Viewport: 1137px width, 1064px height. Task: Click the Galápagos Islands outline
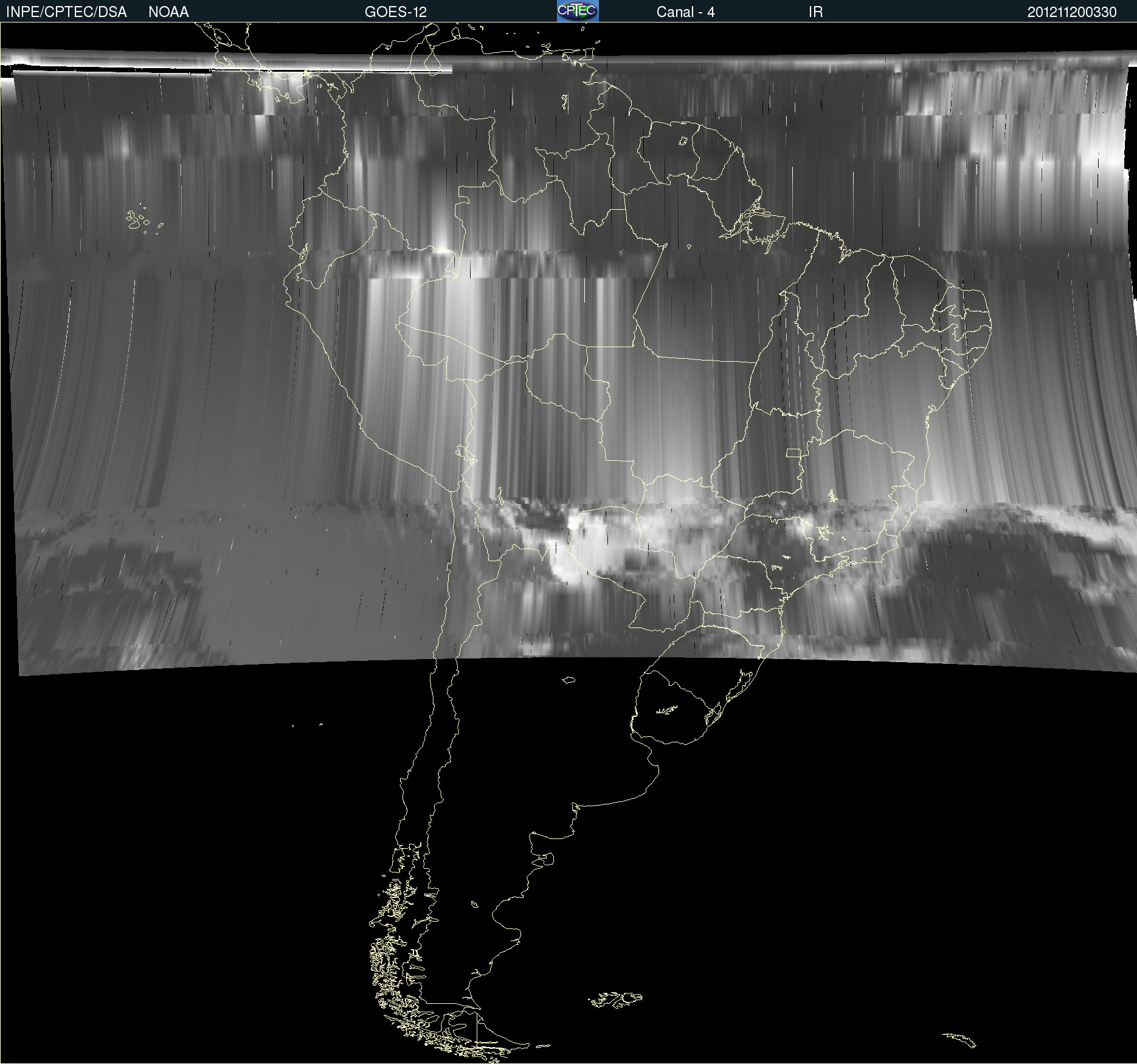point(136,219)
